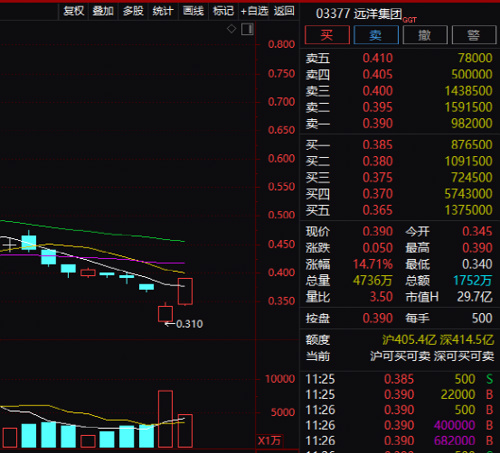Activate the 画线 drawing tool
Viewport: 500px width, 453px height.
tap(193, 11)
